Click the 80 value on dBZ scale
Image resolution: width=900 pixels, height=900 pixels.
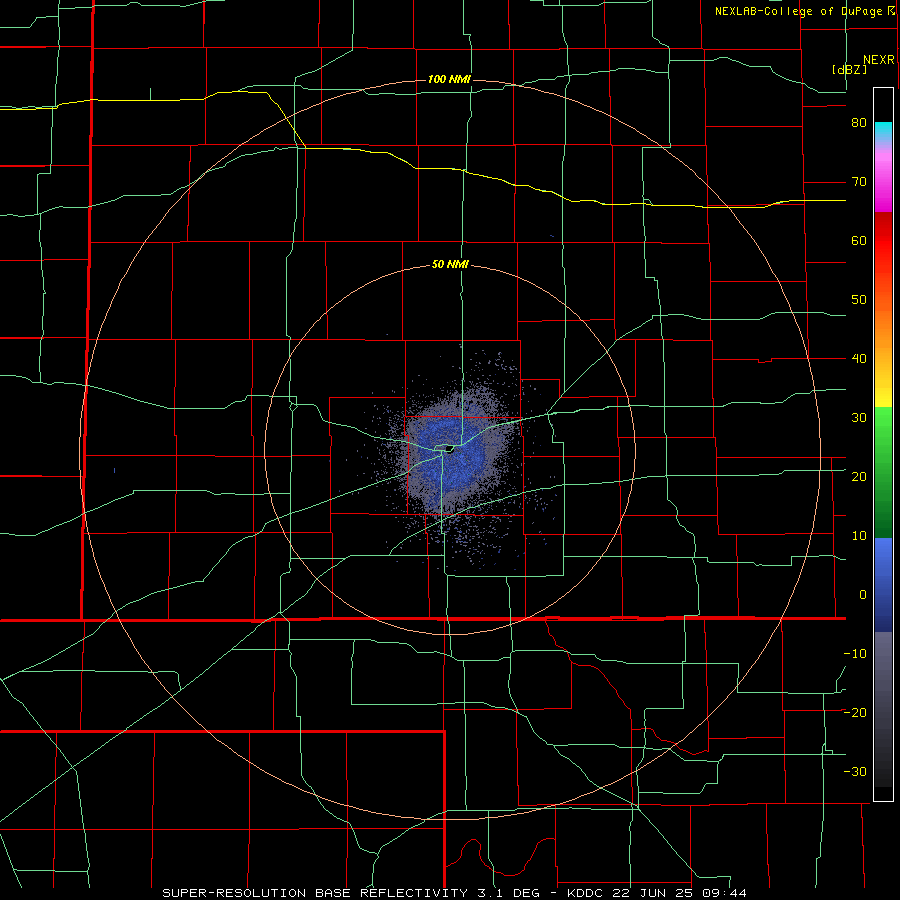coord(859,123)
